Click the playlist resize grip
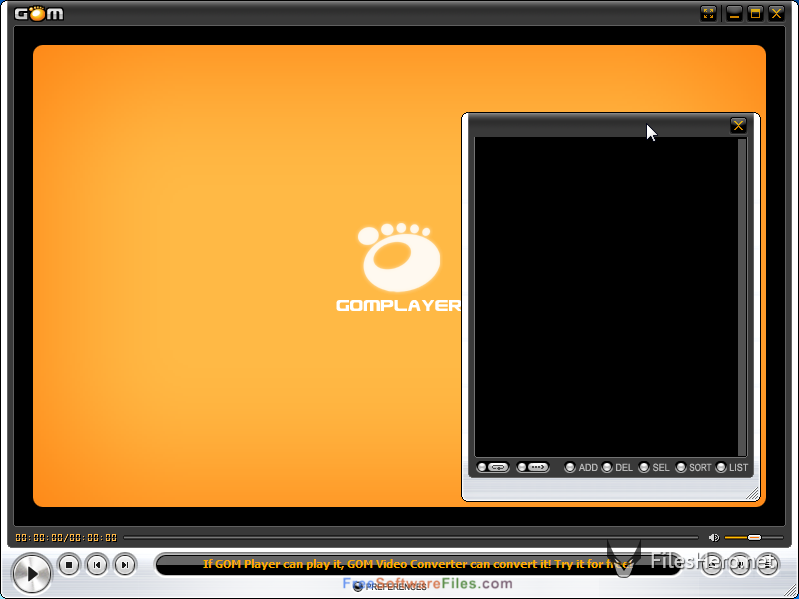Screen dimensions: 799x599 753,493
